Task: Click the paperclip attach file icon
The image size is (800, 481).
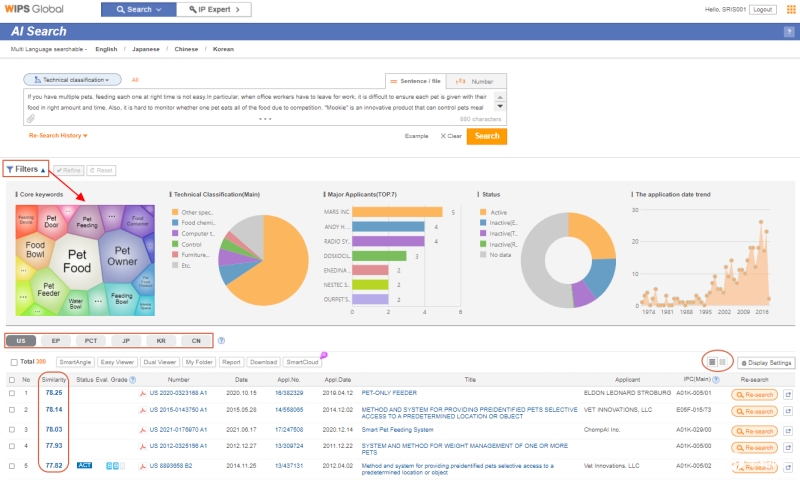Action: [32, 119]
